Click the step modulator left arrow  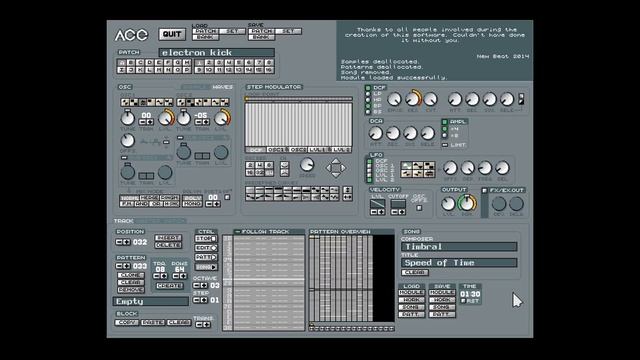pos(328,168)
